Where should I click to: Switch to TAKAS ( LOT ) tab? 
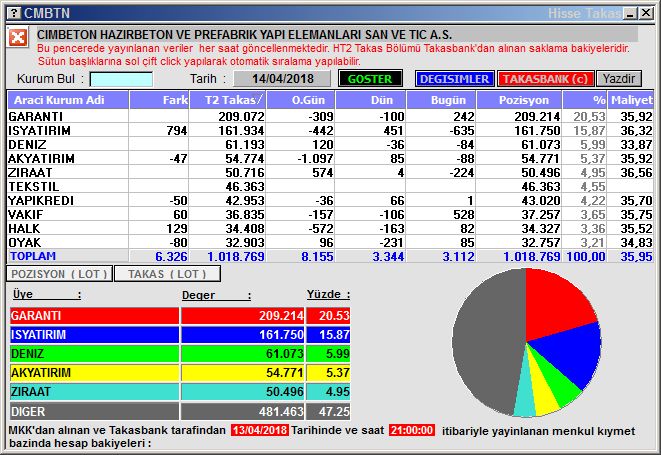coord(167,274)
